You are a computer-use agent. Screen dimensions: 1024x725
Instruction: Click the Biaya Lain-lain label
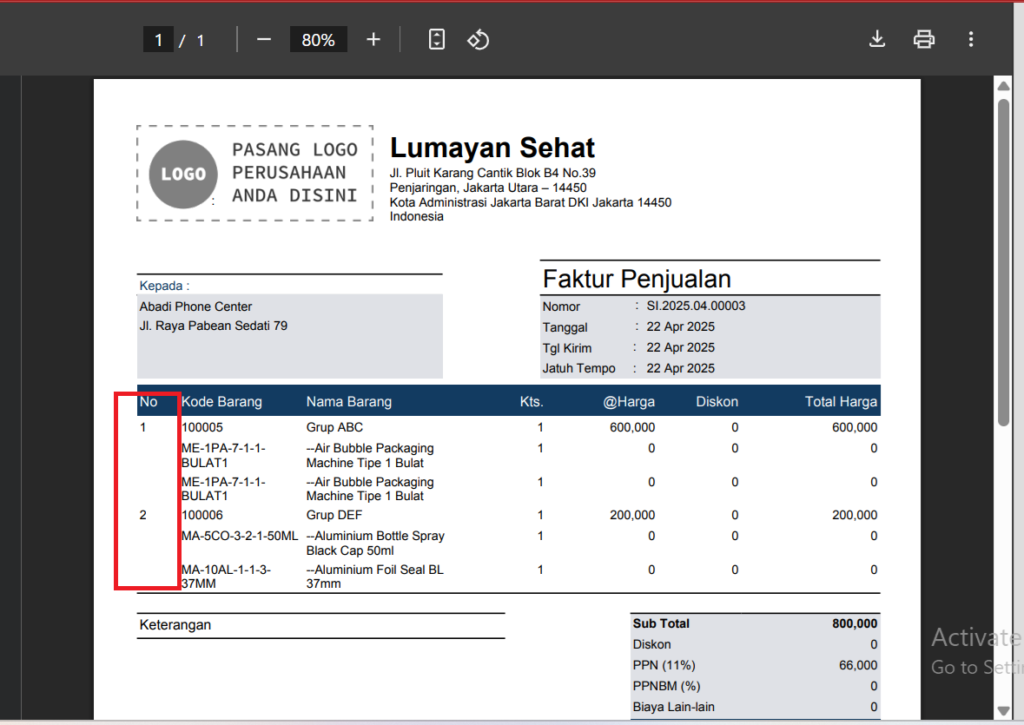(673, 707)
